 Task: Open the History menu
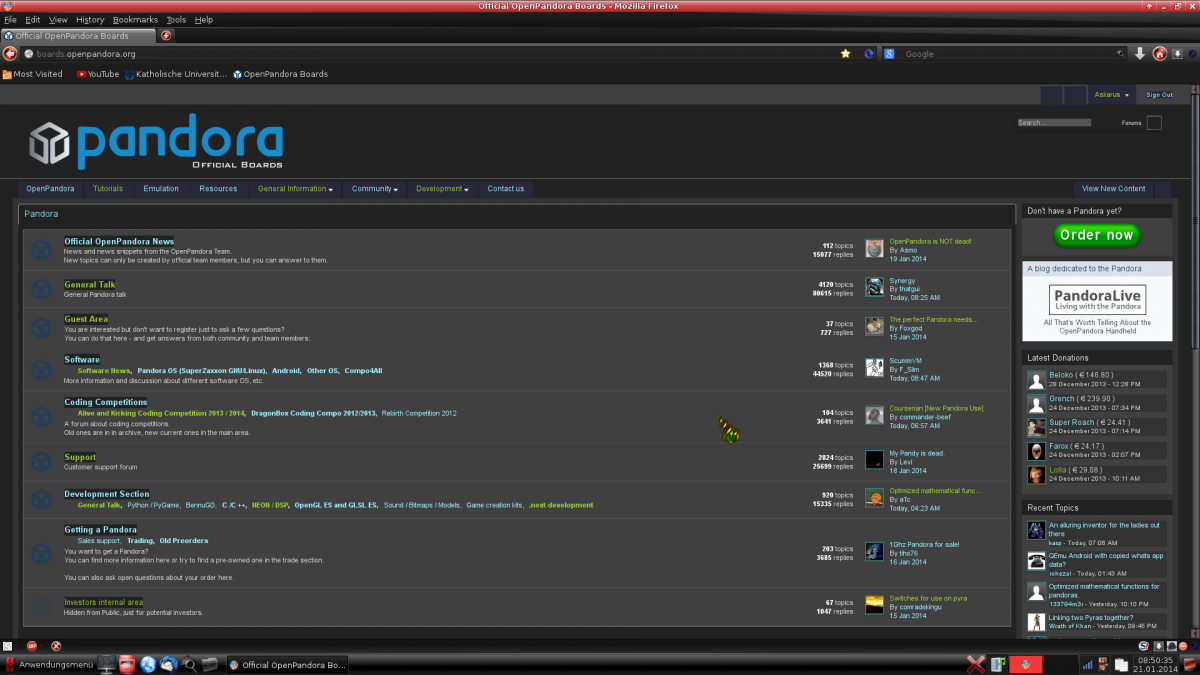pyautogui.click(x=89, y=20)
